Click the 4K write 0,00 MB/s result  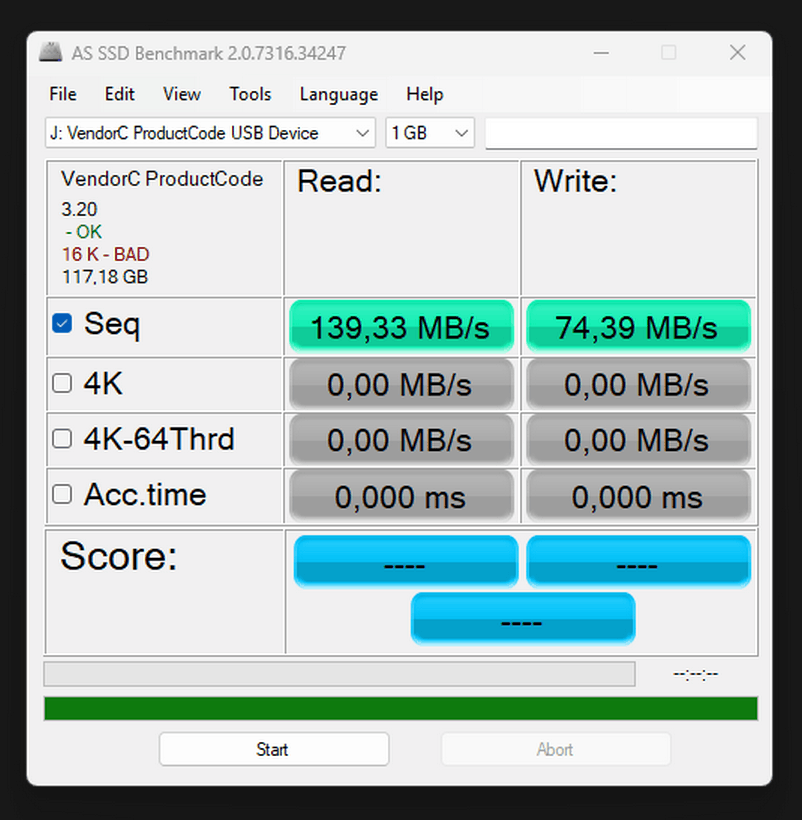[638, 384]
